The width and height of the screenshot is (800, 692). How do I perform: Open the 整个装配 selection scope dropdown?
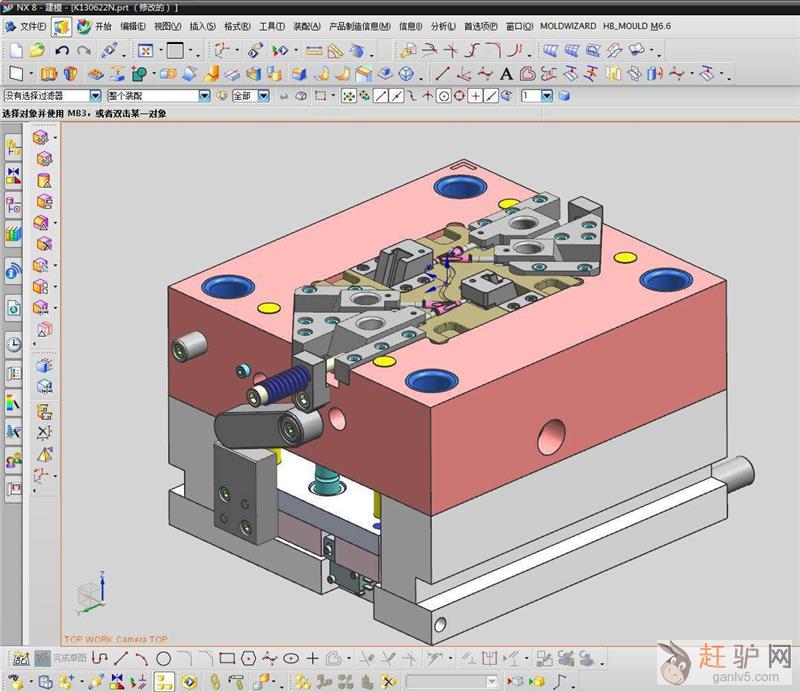click(x=204, y=96)
